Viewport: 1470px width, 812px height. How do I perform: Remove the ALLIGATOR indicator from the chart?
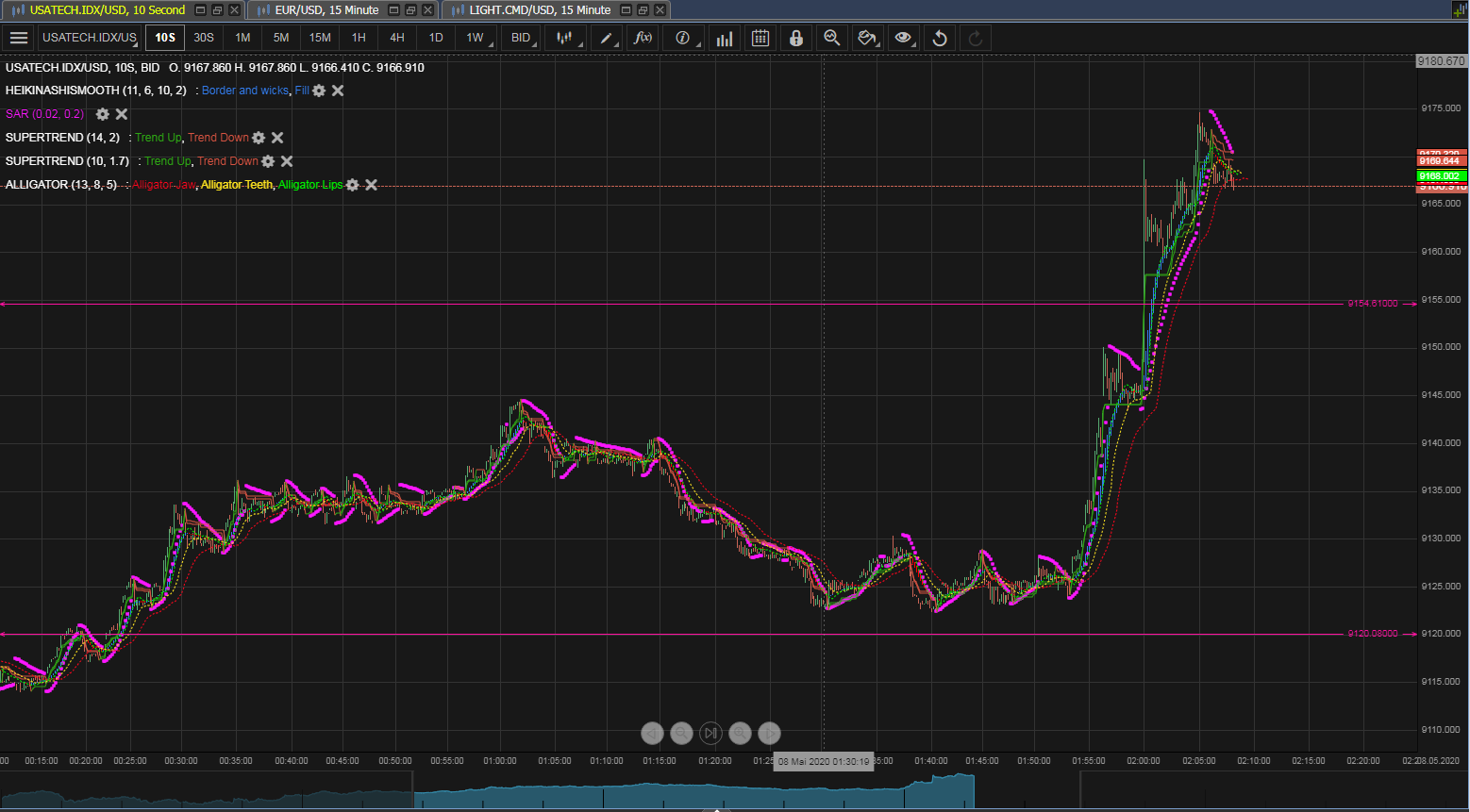click(371, 184)
